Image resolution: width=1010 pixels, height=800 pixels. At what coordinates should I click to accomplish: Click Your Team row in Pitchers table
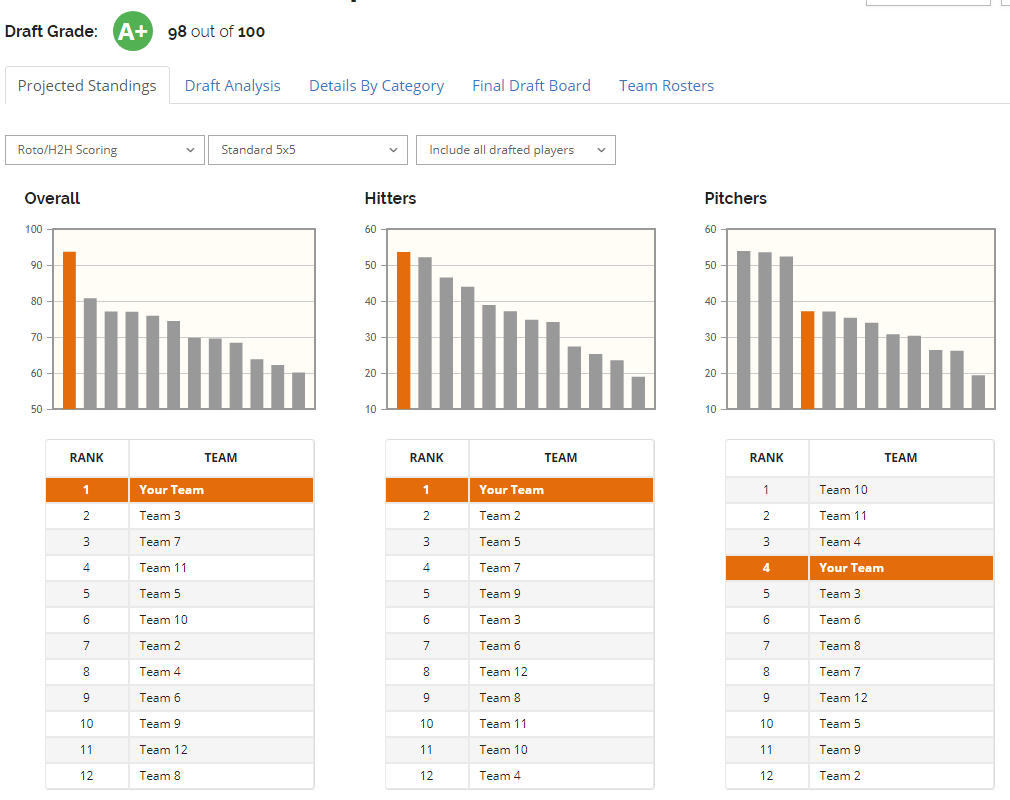click(859, 568)
